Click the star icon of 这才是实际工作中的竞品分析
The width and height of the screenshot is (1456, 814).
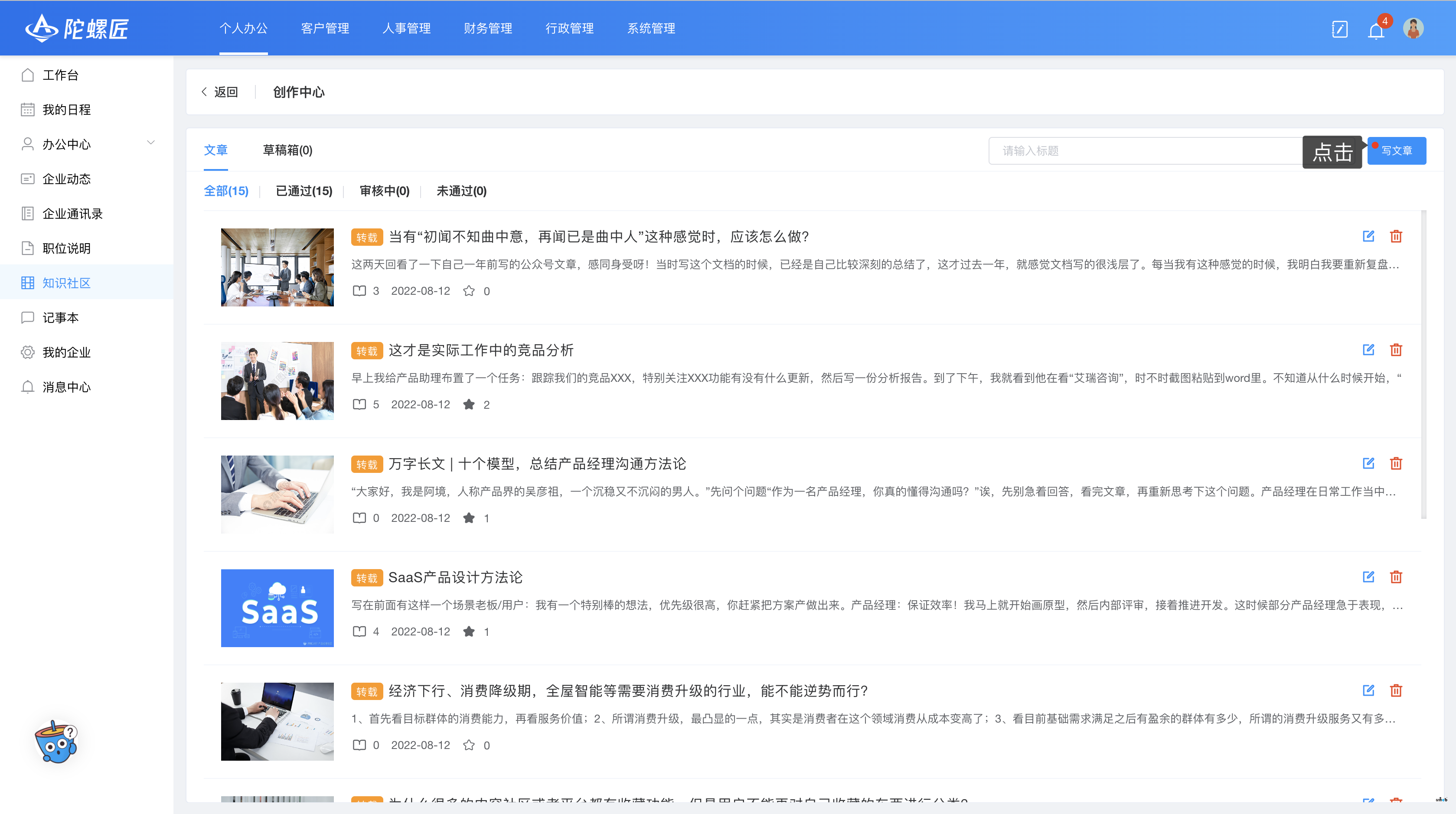[469, 404]
